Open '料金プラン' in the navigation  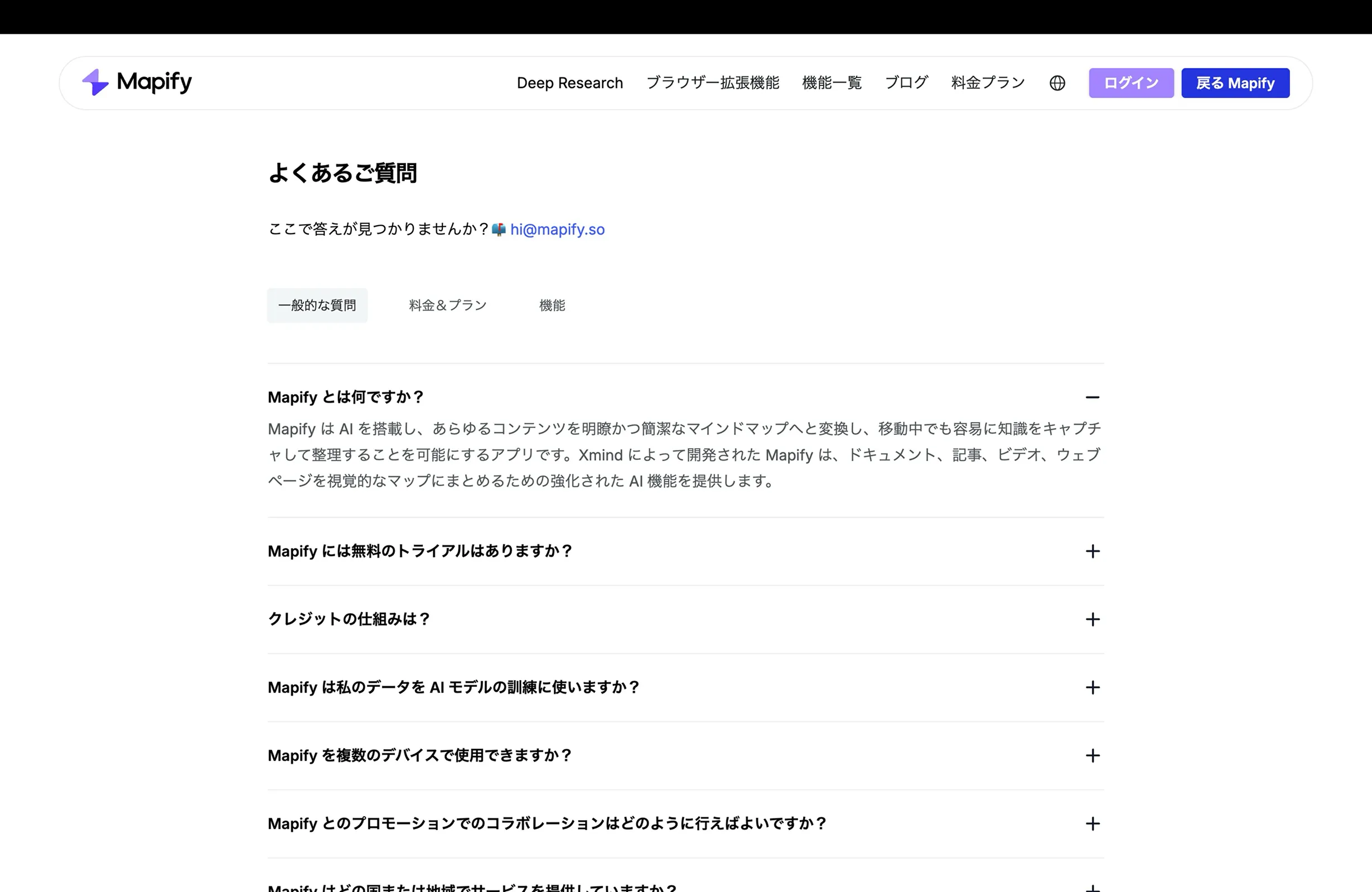(x=988, y=83)
